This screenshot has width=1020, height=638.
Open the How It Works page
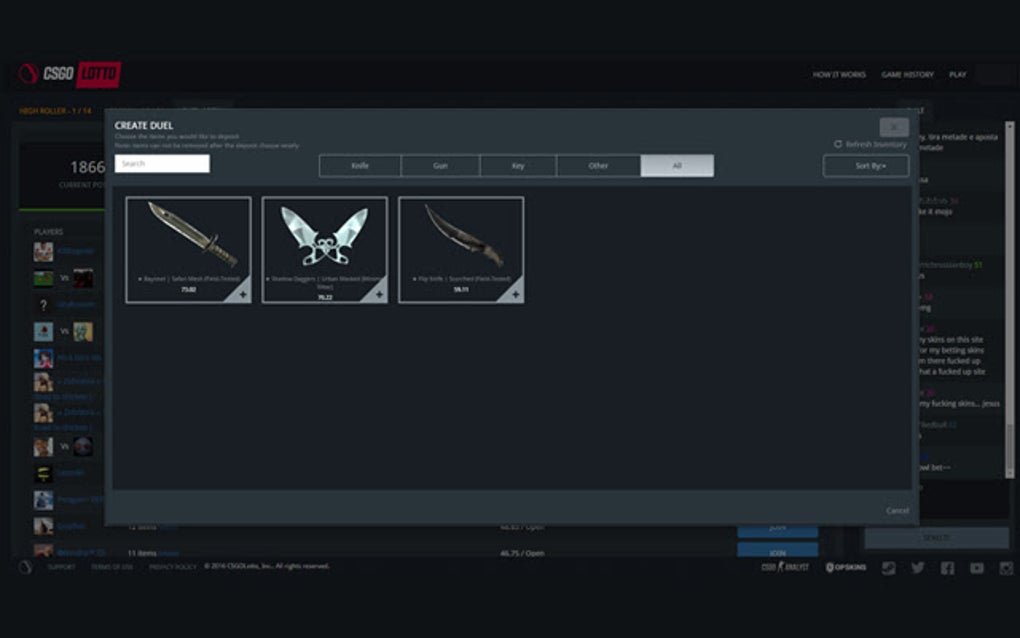[x=839, y=74]
